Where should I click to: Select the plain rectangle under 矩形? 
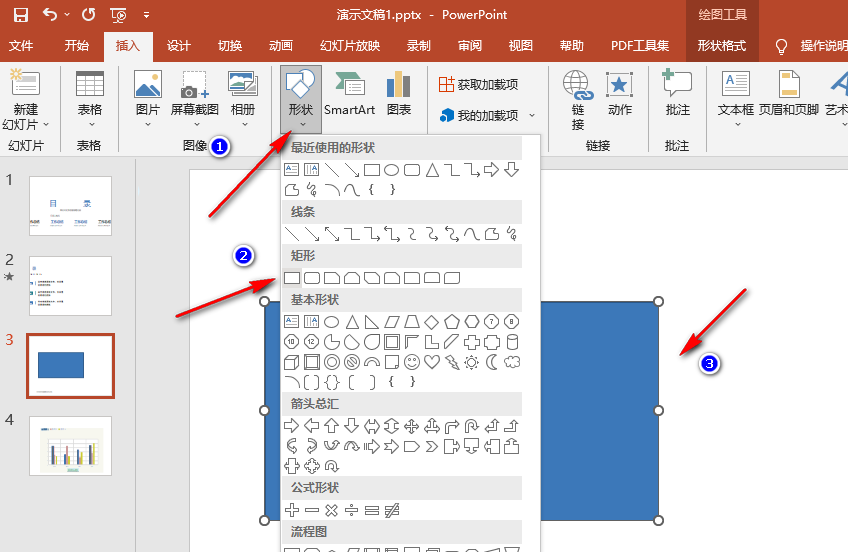pyautogui.click(x=292, y=276)
